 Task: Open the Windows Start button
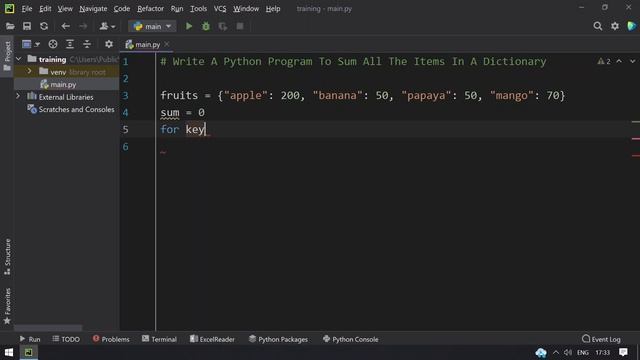[x=9, y=352]
